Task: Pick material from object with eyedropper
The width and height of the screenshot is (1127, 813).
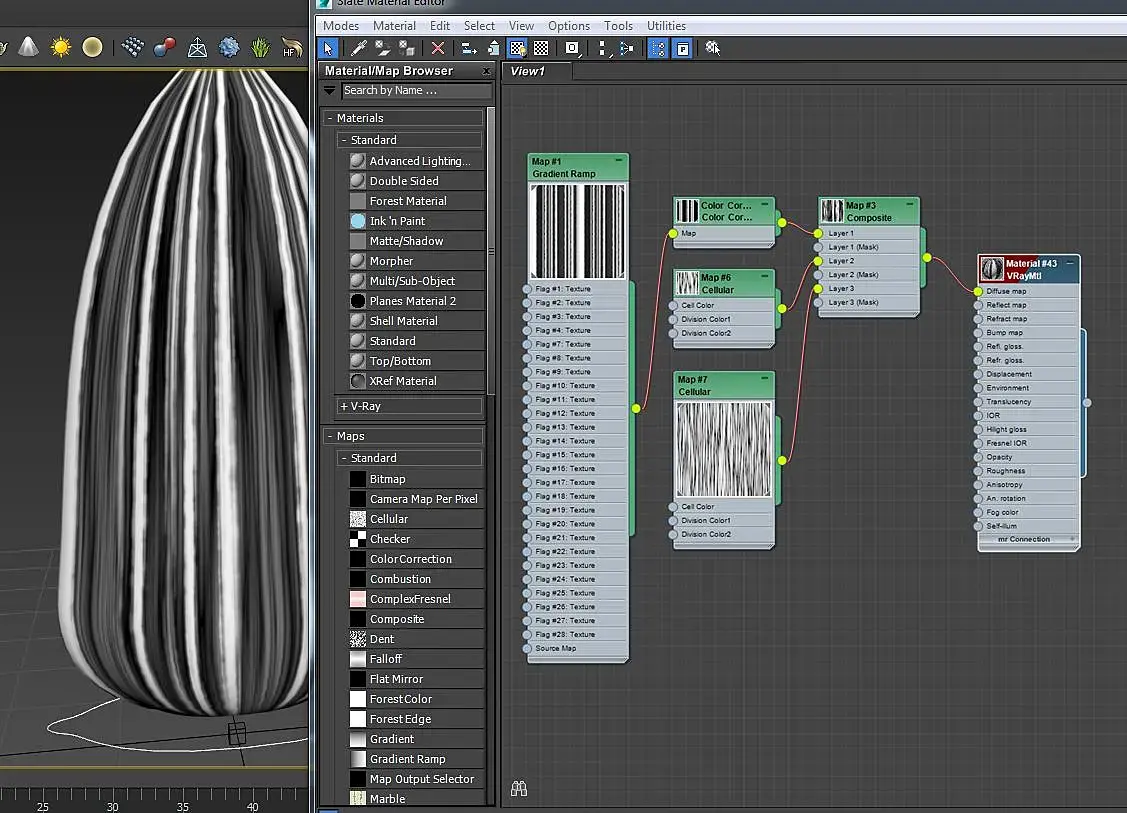Action: point(360,48)
